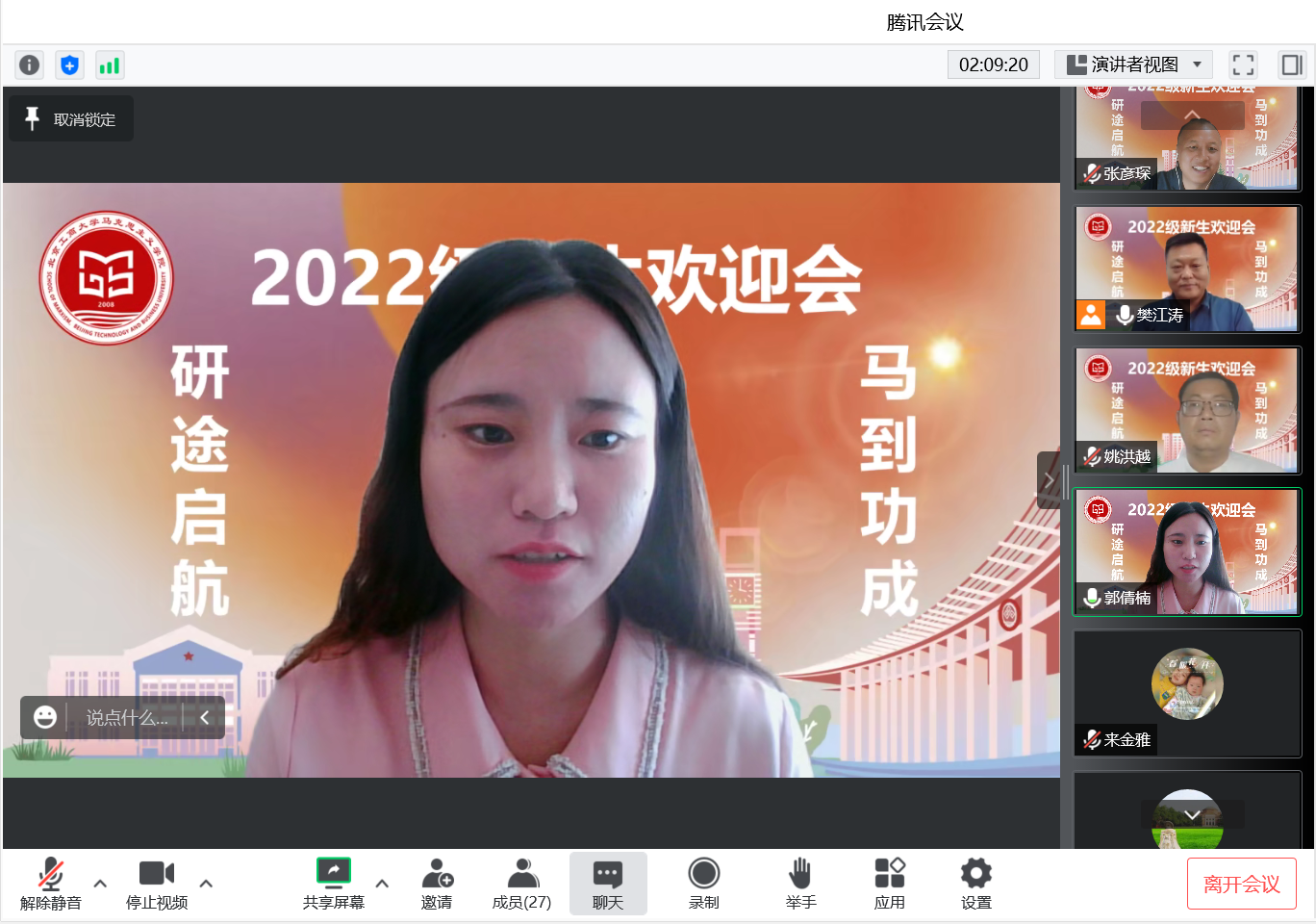Image resolution: width=1316 pixels, height=924 pixels.
Task: Start 录制 recording
Action: (704, 884)
